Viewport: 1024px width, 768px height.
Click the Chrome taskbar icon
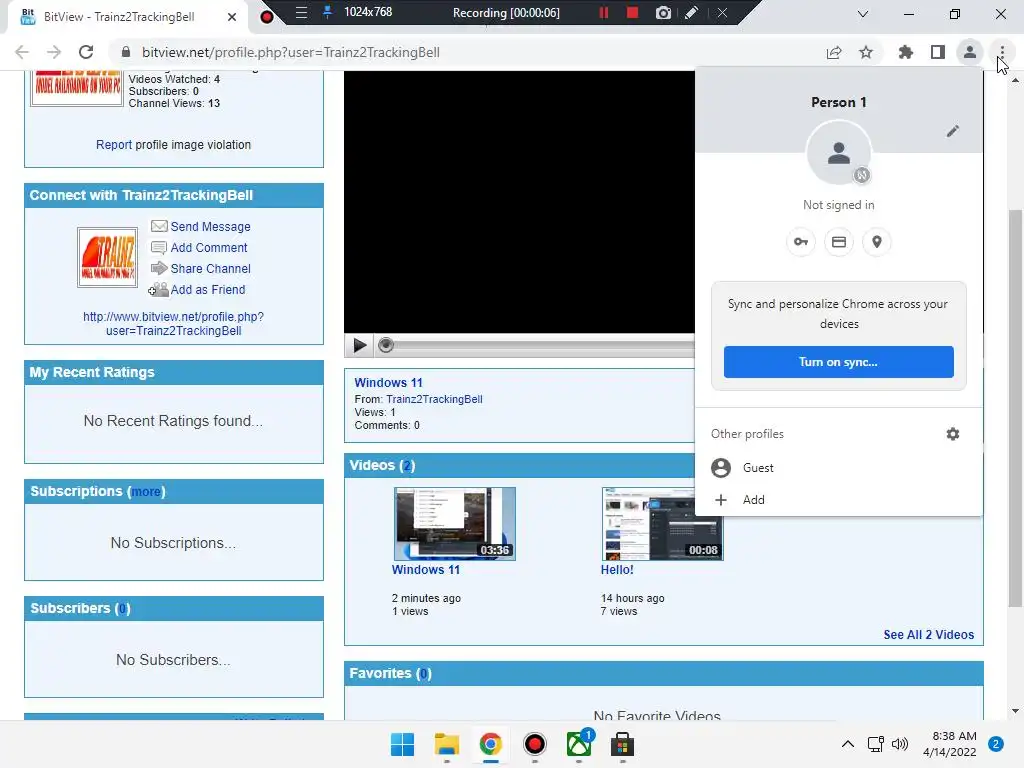pyautogui.click(x=490, y=744)
